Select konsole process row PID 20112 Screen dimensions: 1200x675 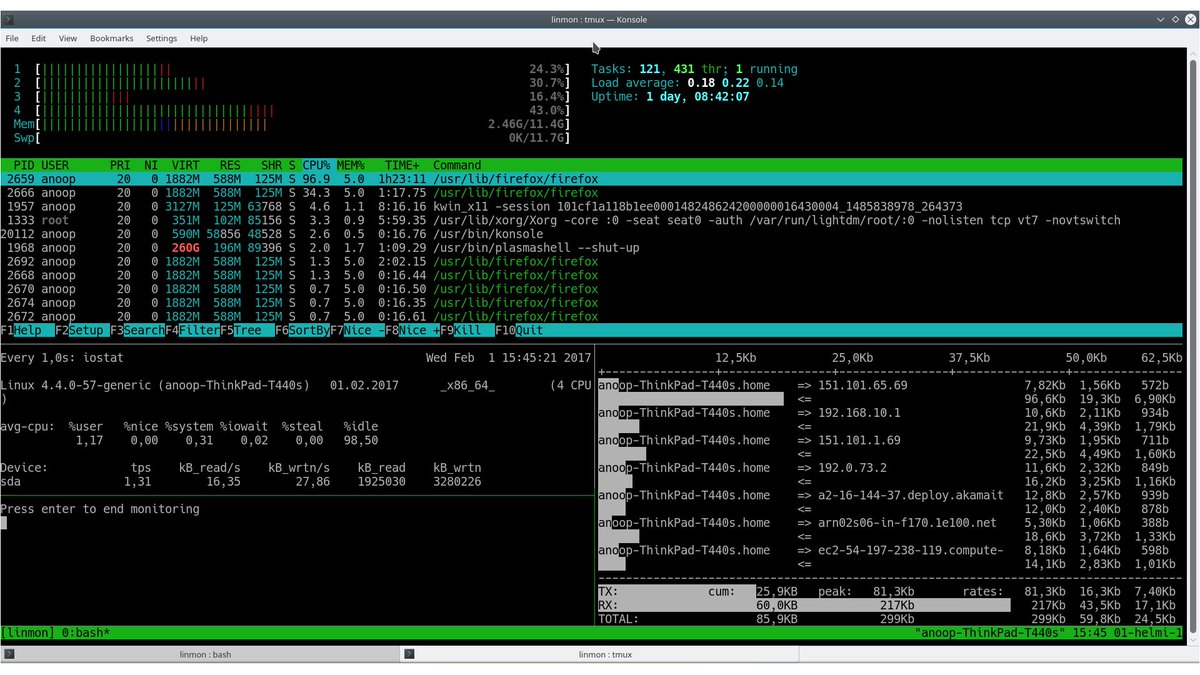[x=591, y=234]
